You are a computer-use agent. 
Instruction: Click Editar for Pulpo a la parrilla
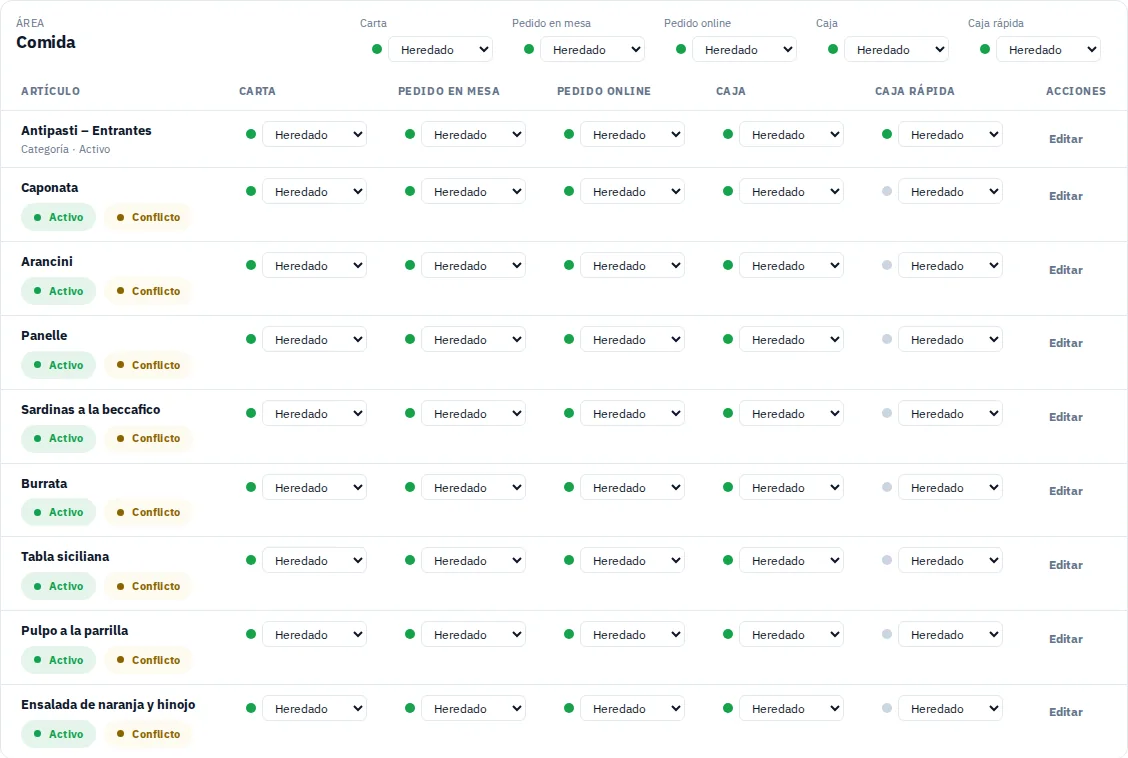point(1065,639)
